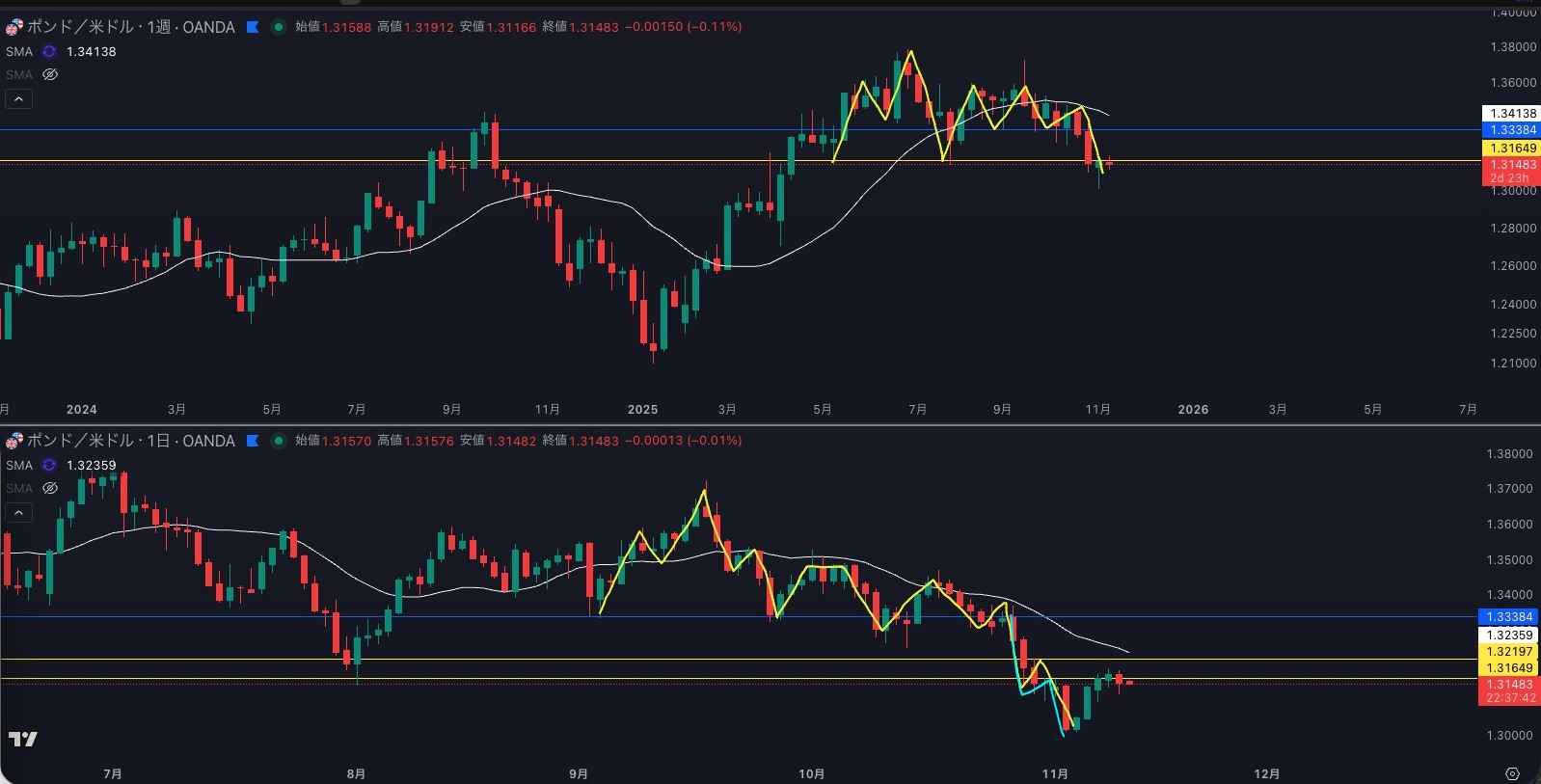Click the blue flag icon on daily chart
The image size is (1541, 784).
253,441
